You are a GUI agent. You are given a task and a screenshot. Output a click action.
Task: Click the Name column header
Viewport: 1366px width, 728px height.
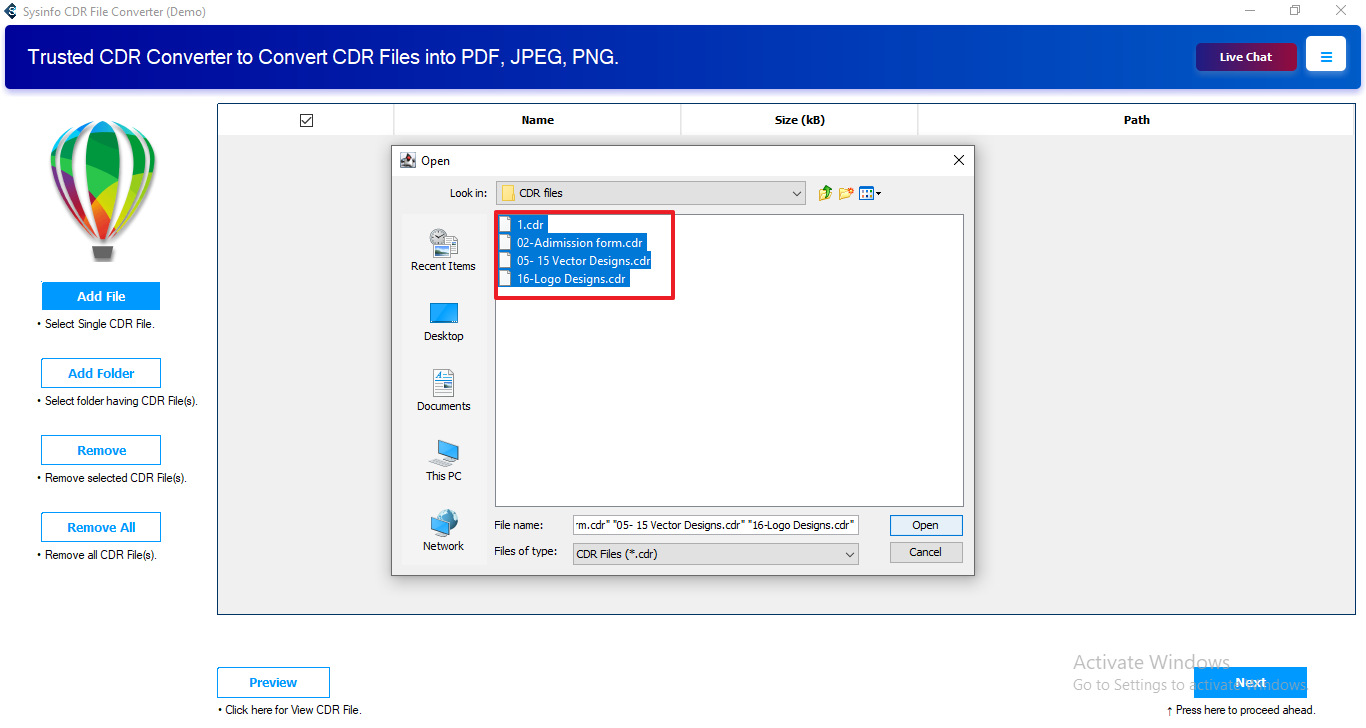pyautogui.click(x=537, y=120)
